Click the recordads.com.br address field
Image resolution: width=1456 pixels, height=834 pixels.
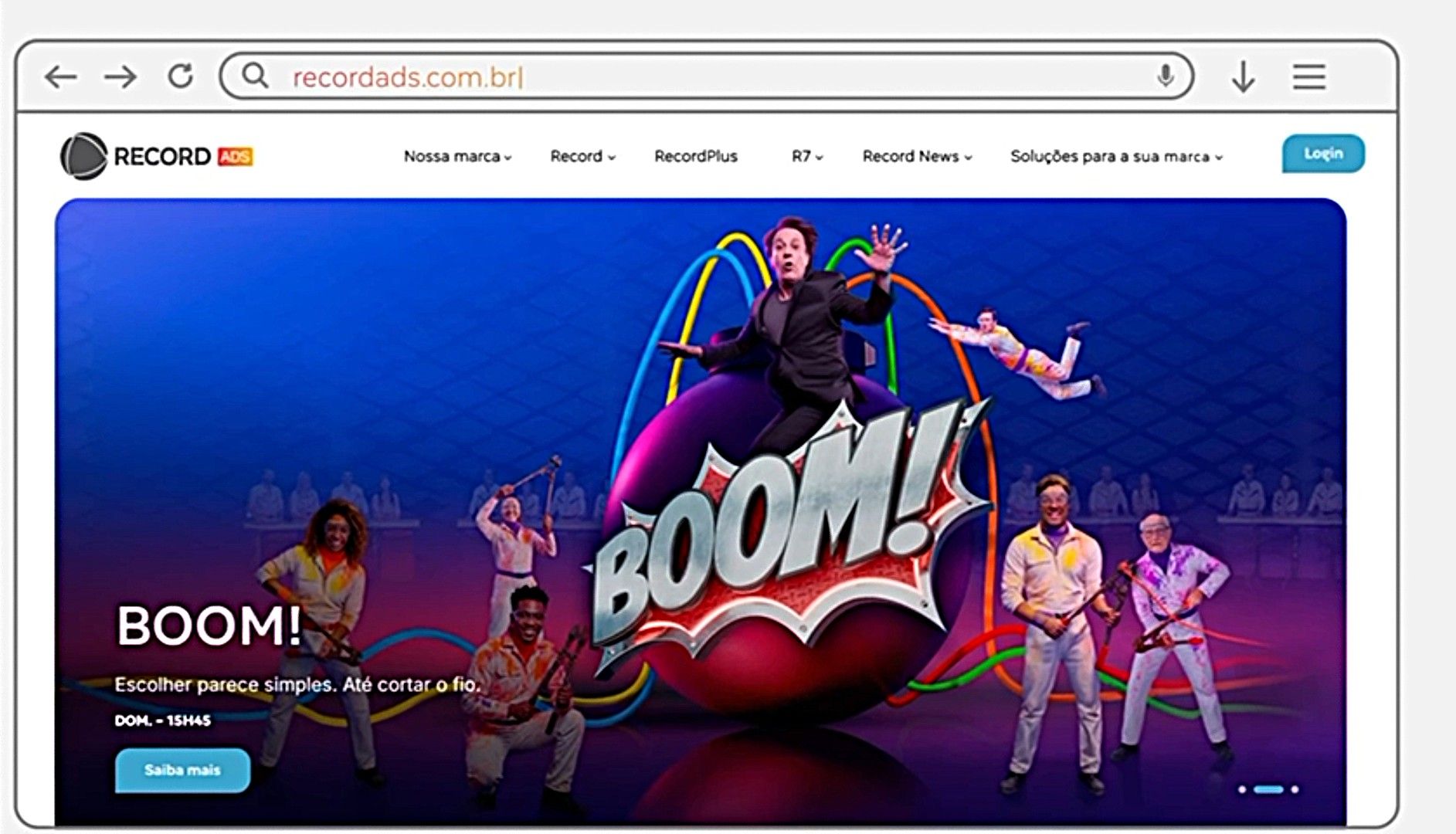click(707, 76)
